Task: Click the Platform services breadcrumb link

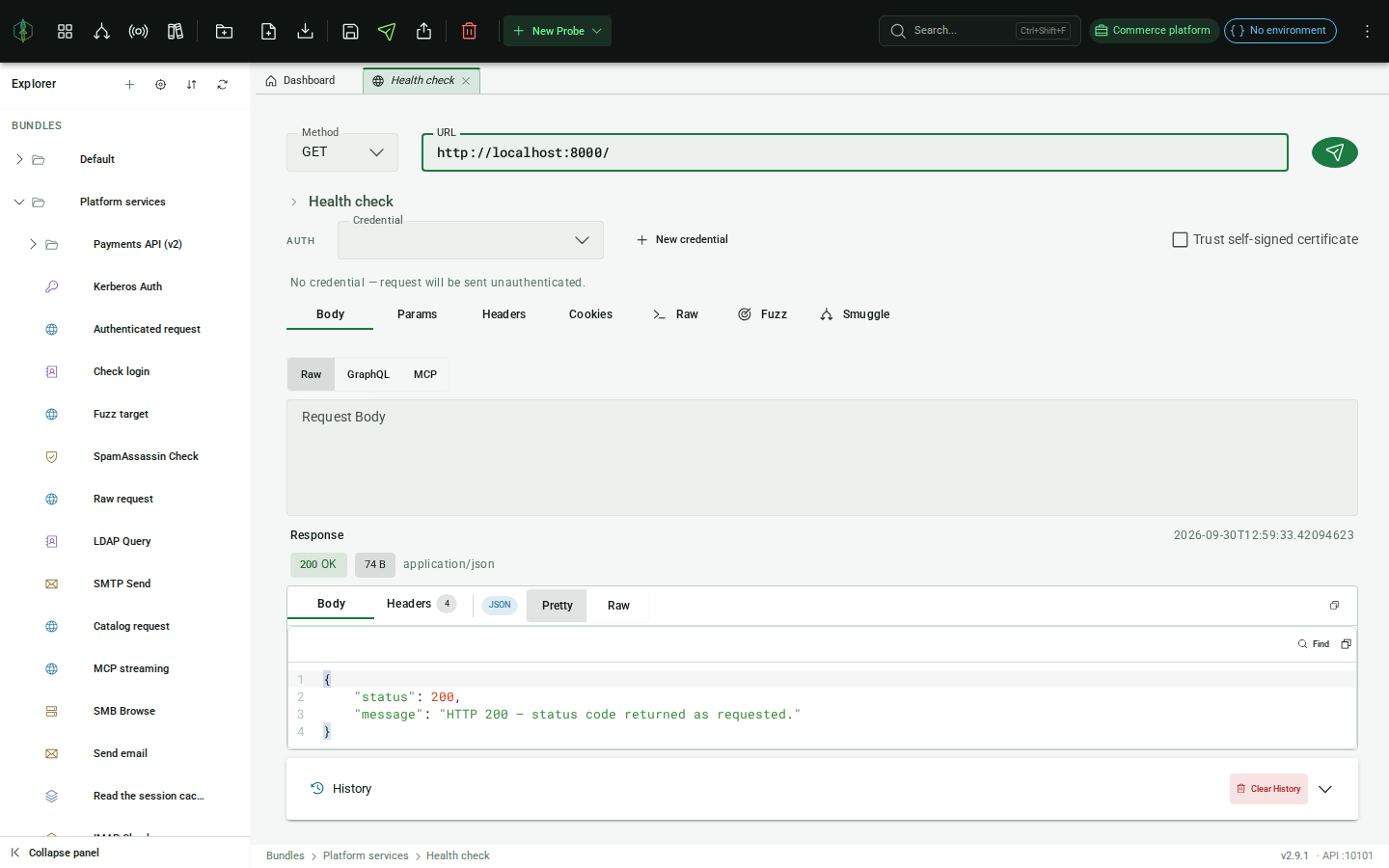Action: pyautogui.click(x=366, y=856)
